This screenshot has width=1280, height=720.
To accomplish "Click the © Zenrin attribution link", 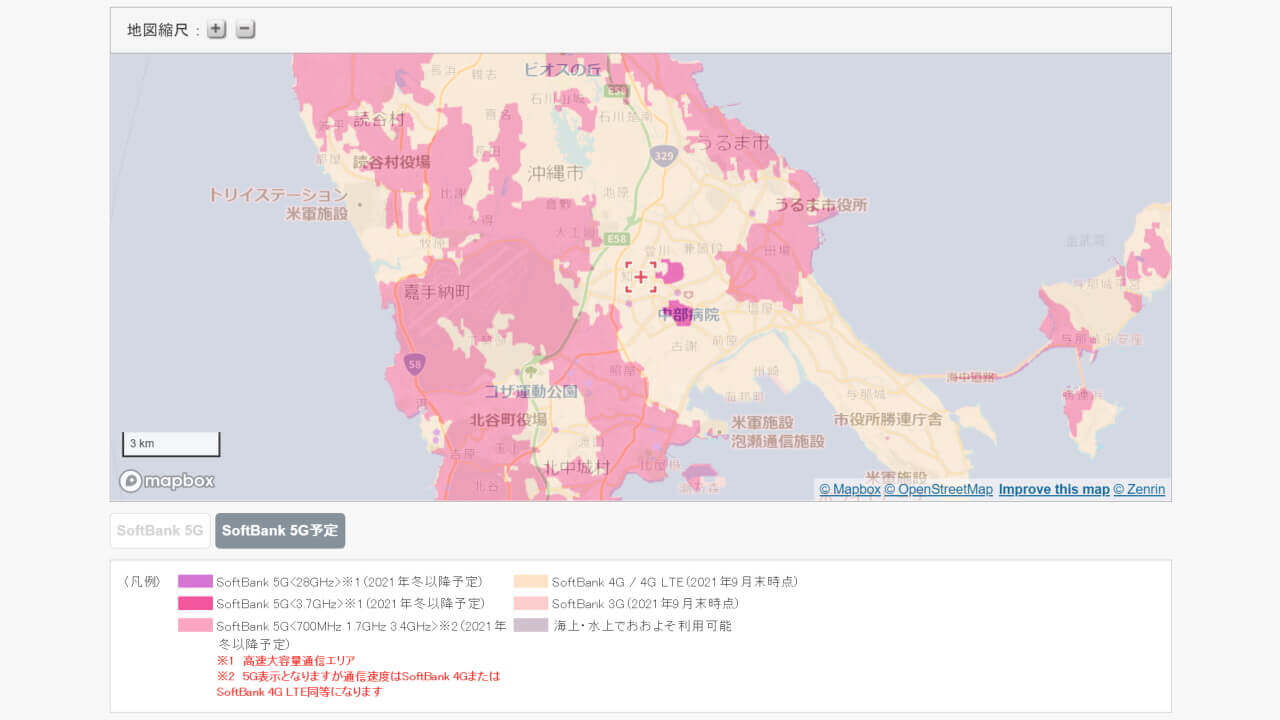I will coord(1139,489).
